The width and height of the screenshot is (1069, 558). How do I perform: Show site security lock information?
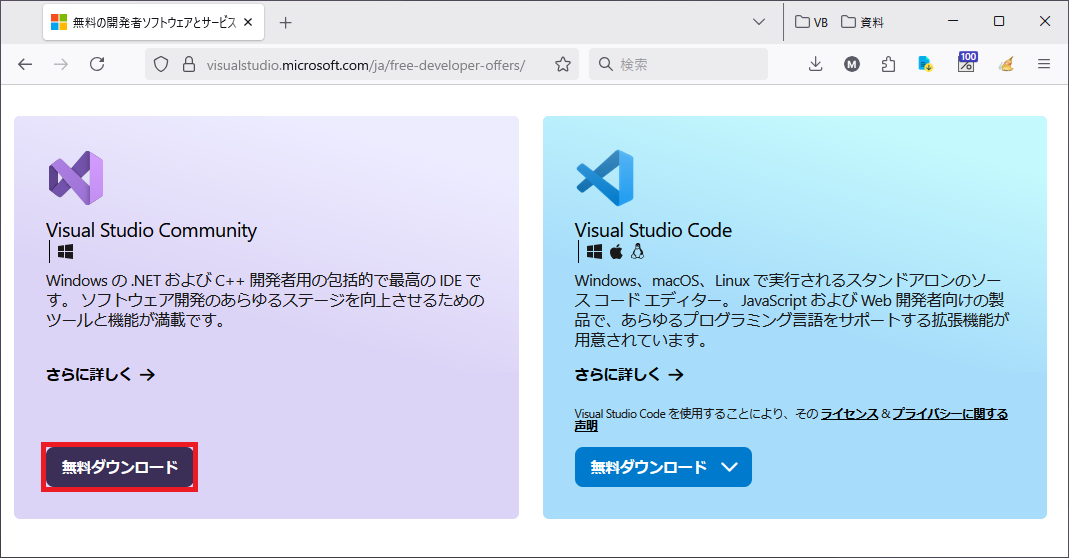189,64
